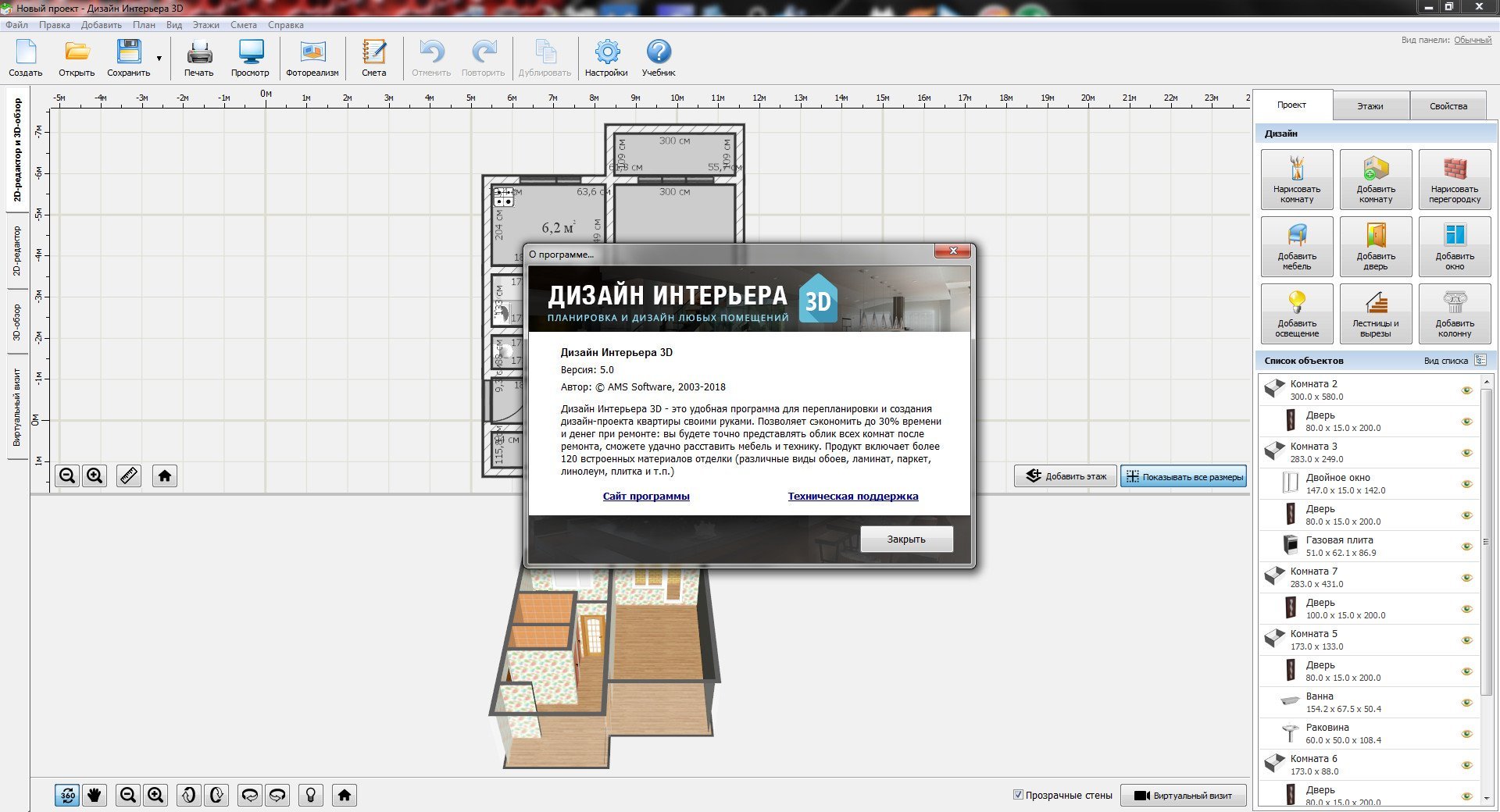Zoom in the 3D view
The width and height of the screenshot is (1500, 812).
pos(155,795)
